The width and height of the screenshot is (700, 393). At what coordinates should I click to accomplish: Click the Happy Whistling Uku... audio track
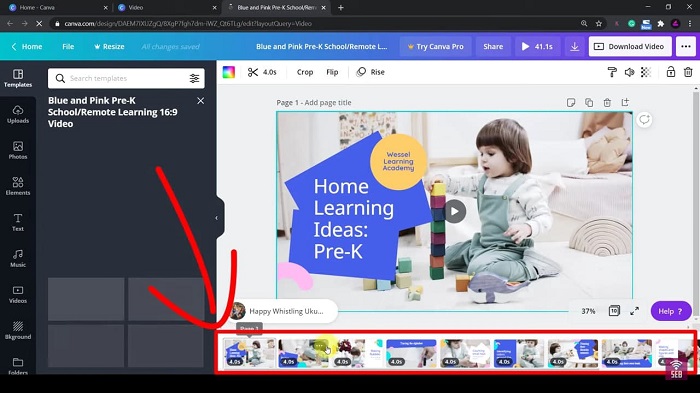(283, 311)
